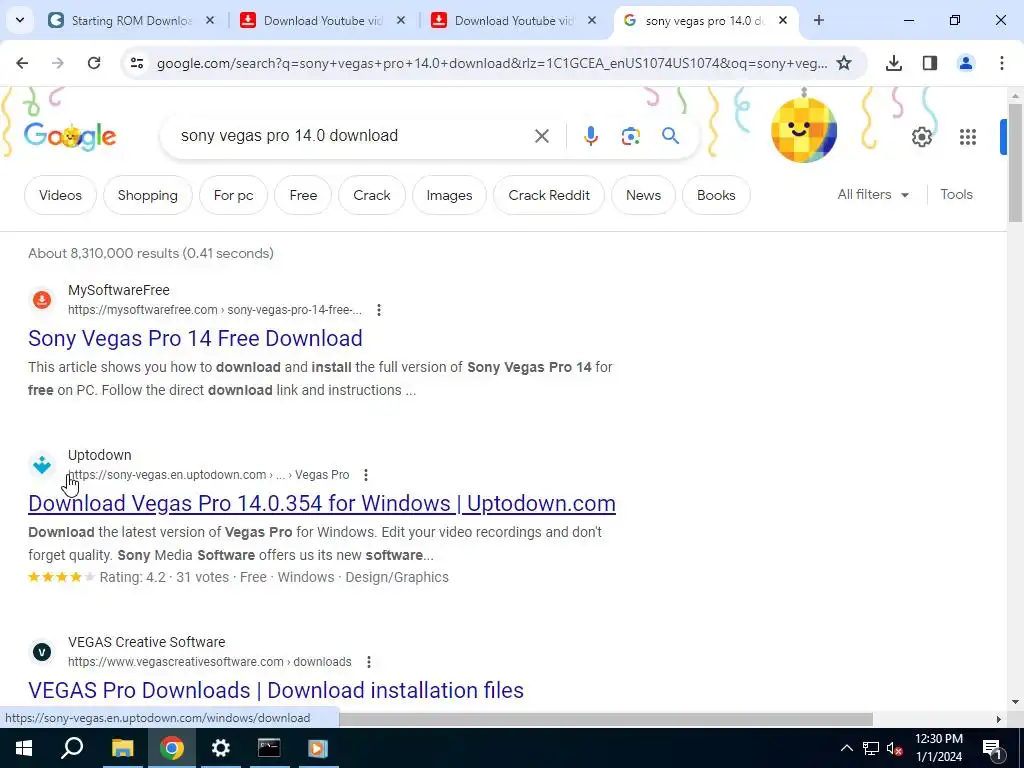Screen dimensions: 1024x768
Task: Search by image with Google Lens icon
Action: [x=631, y=136]
